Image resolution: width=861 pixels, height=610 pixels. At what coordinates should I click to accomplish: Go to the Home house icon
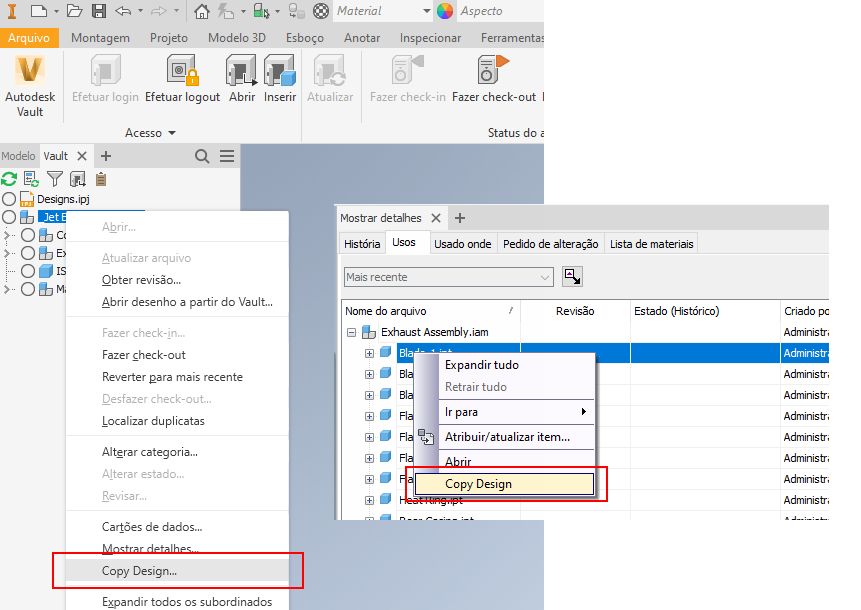tap(202, 11)
